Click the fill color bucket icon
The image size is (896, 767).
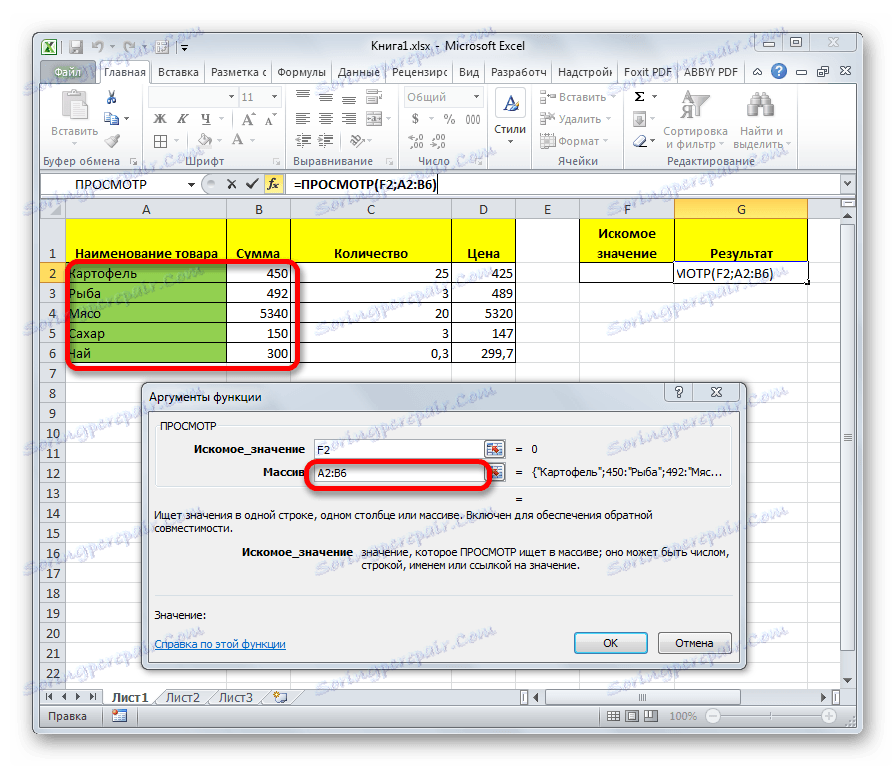point(205,140)
